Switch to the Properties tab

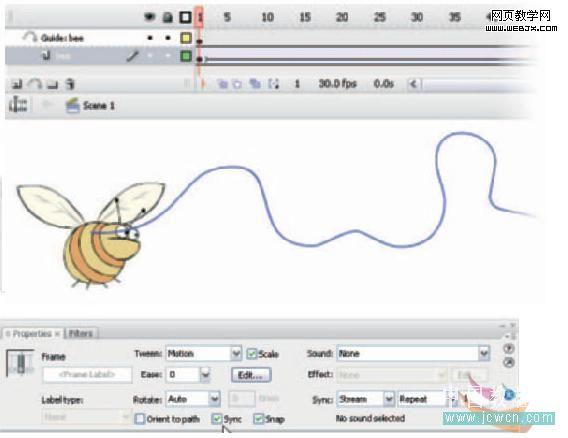[x=32, y=333]
